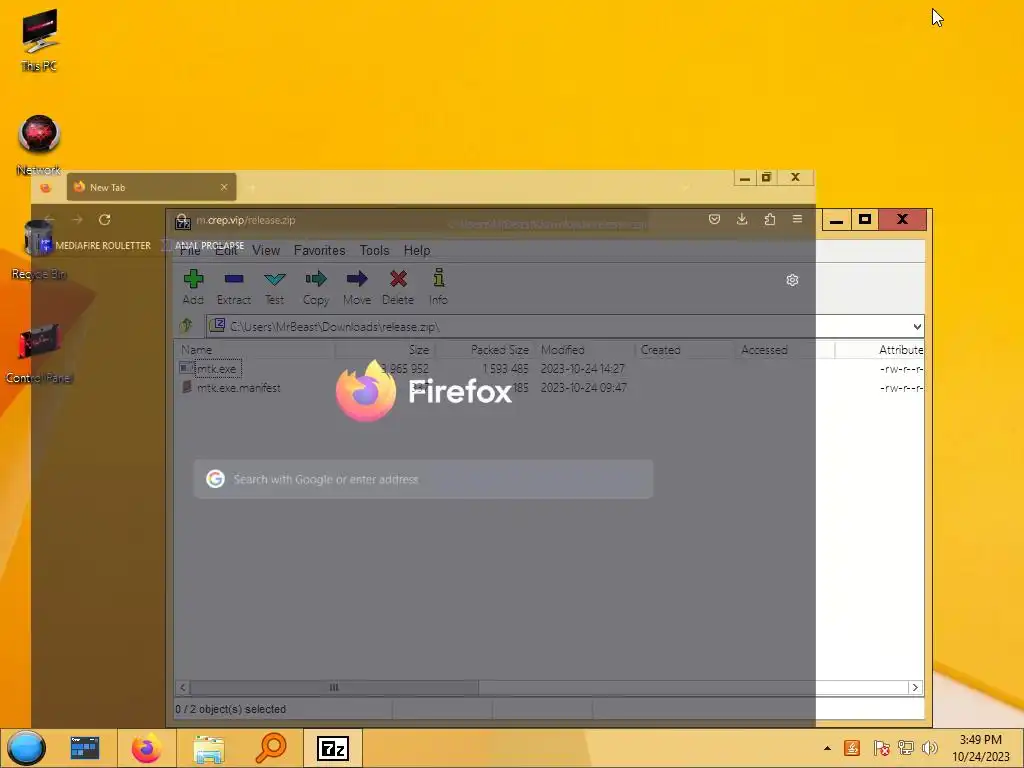Select the New Tab tab in Firefox
Screen dimensions: 1024x768
(x=152, y=187)
